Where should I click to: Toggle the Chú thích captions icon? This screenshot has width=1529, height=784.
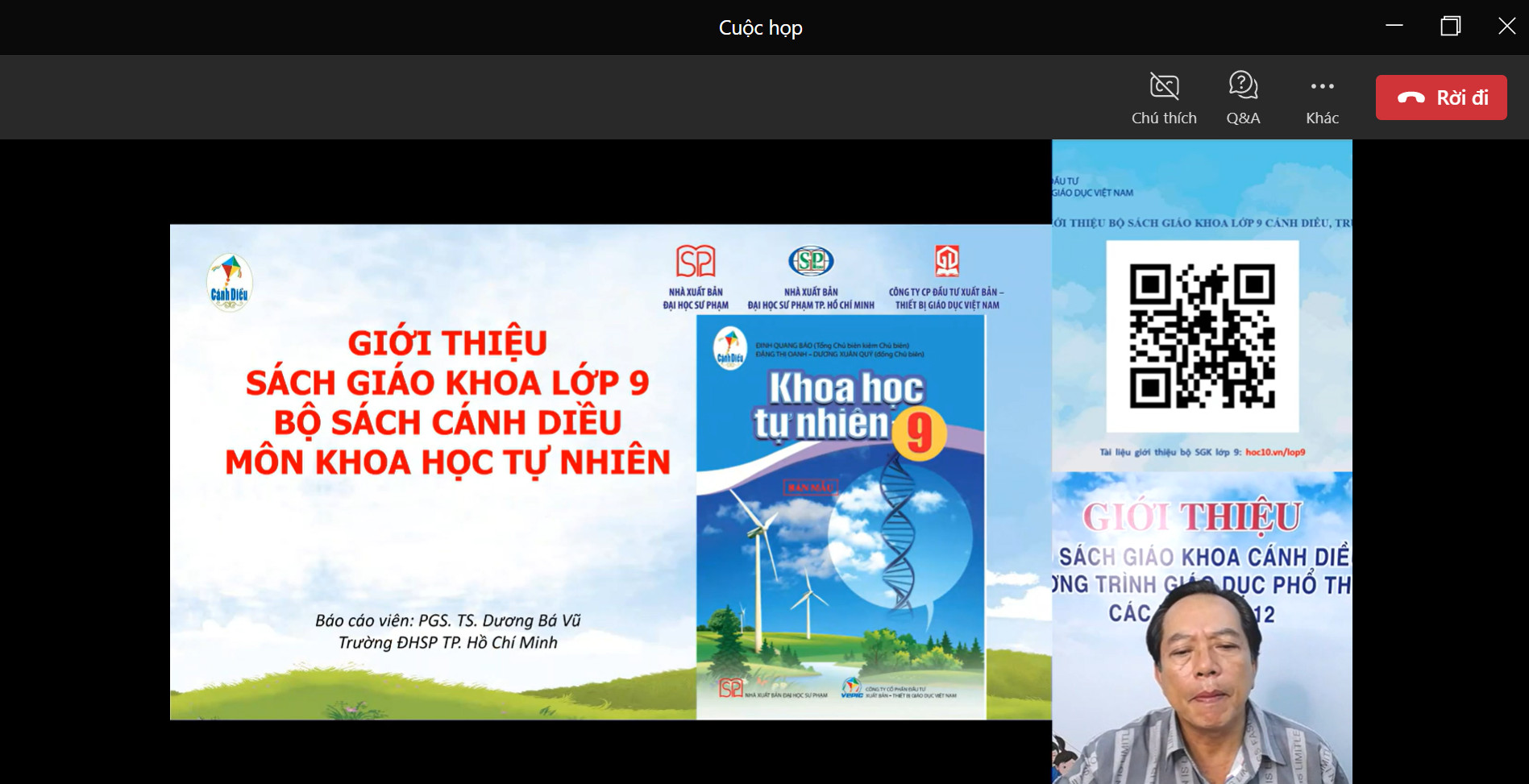(x=1164, y=86)
